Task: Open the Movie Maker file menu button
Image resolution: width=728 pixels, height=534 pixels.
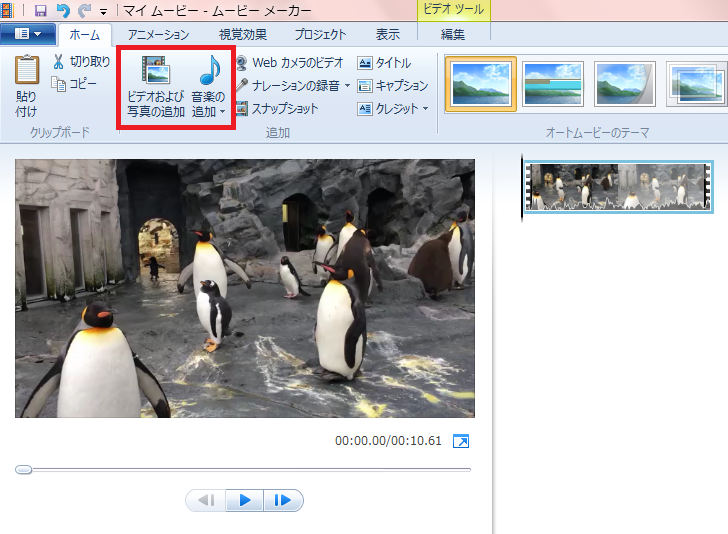Action: click(x=28, y=34)
